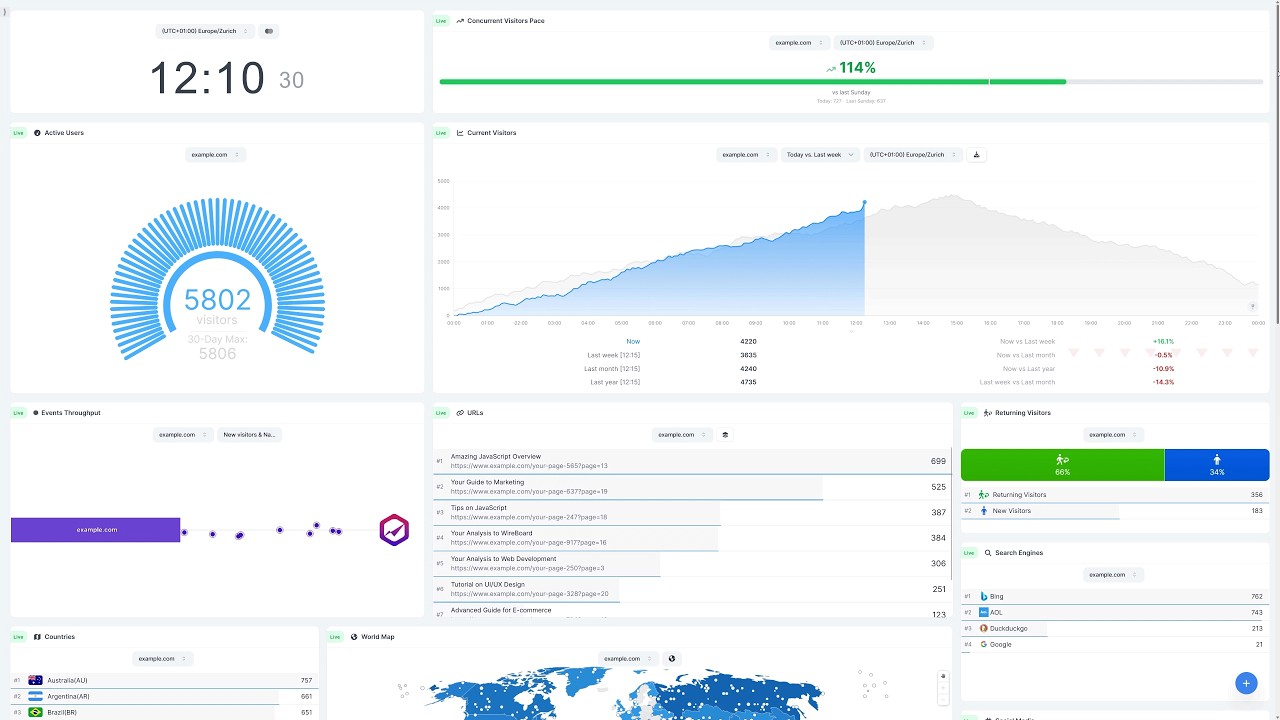Image resolution: width=1280 pixels, height=720 pixels.
Task: Click the download icon in Current Visitors
Action: (x=976, y=155)
